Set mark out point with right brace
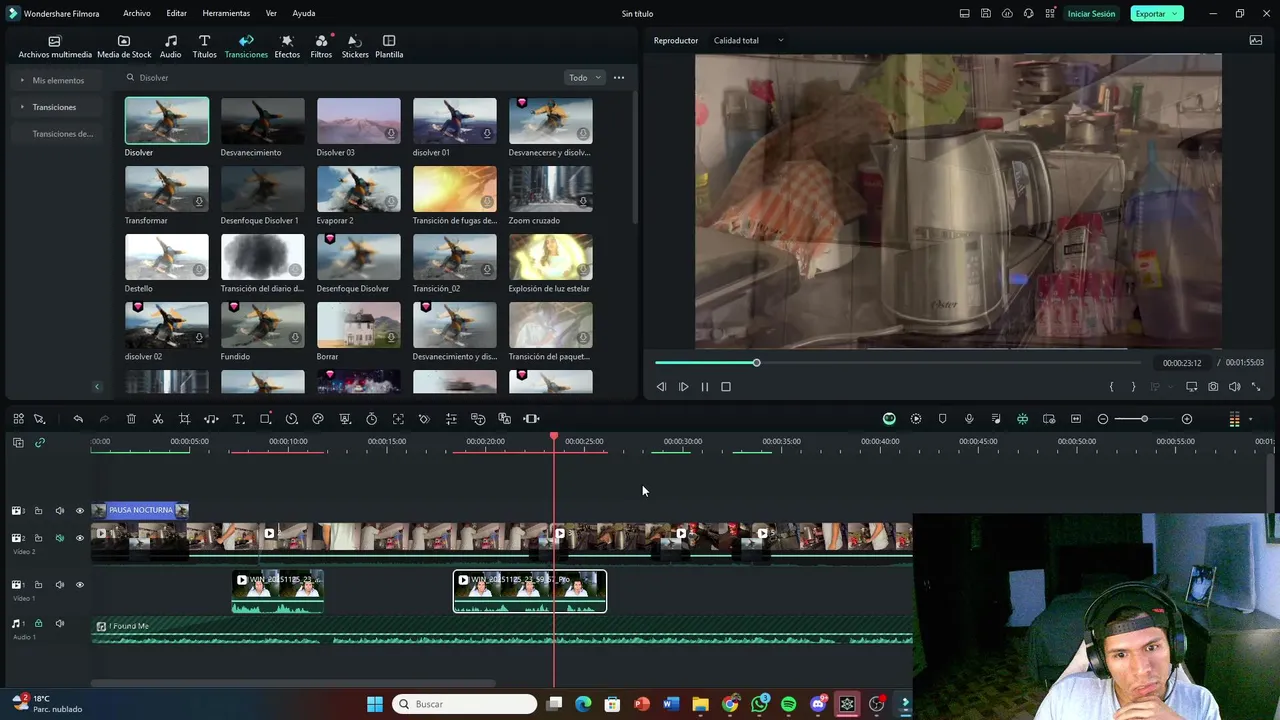This screenshot has width=1280, height=720. click(x=1133, y=387)
